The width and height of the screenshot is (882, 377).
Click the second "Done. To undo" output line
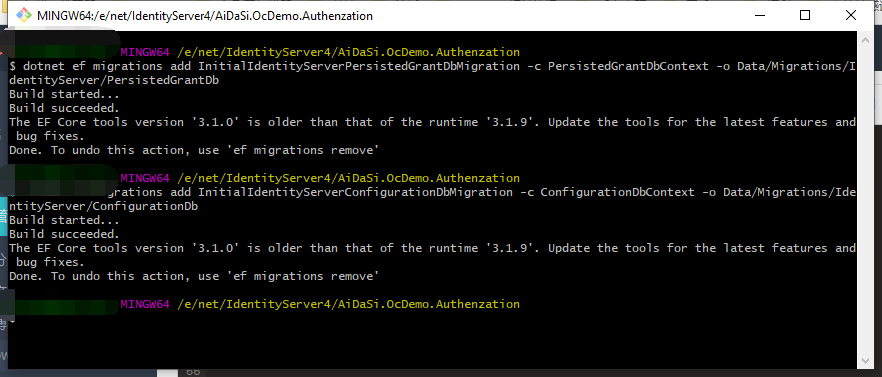click(194, 276)
